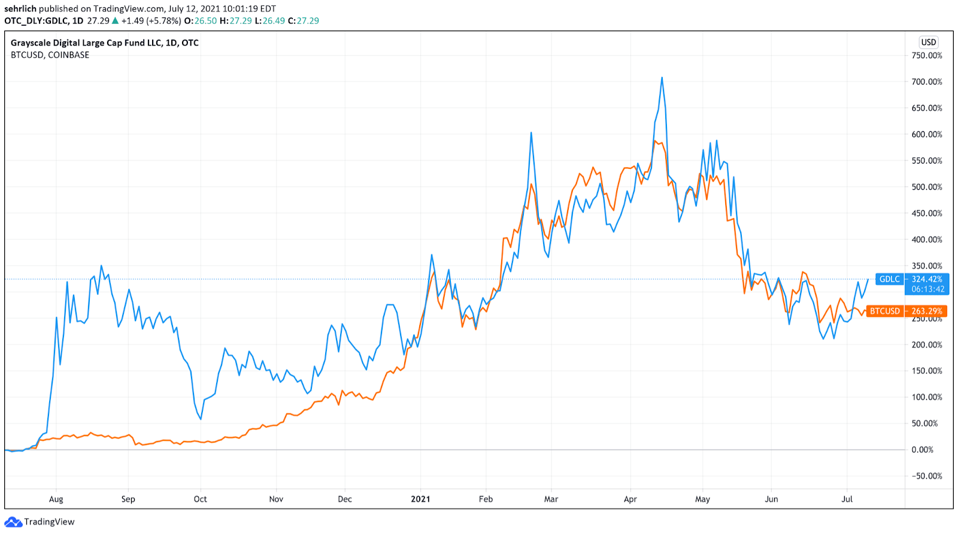Viewport: 958px width, 535px height.
Task: Click the sehrlich publisher name
Action: 20,9
